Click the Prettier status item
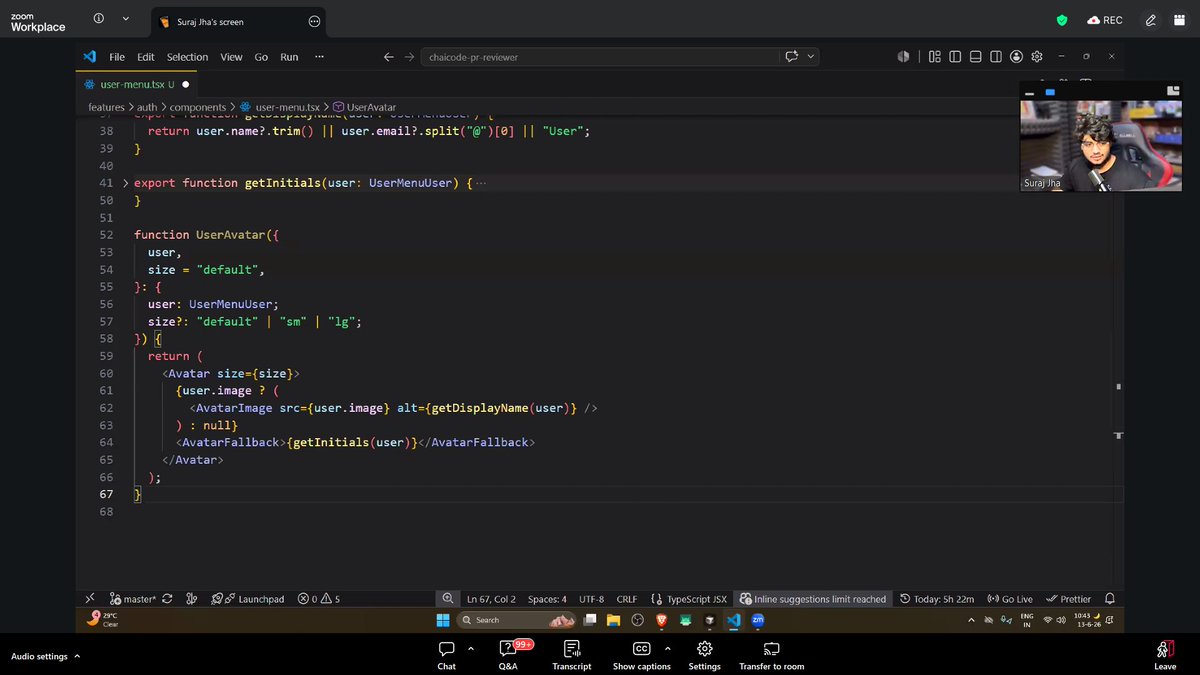The height and width of the screenshot is (675, 1200). tap(1069, 599)
